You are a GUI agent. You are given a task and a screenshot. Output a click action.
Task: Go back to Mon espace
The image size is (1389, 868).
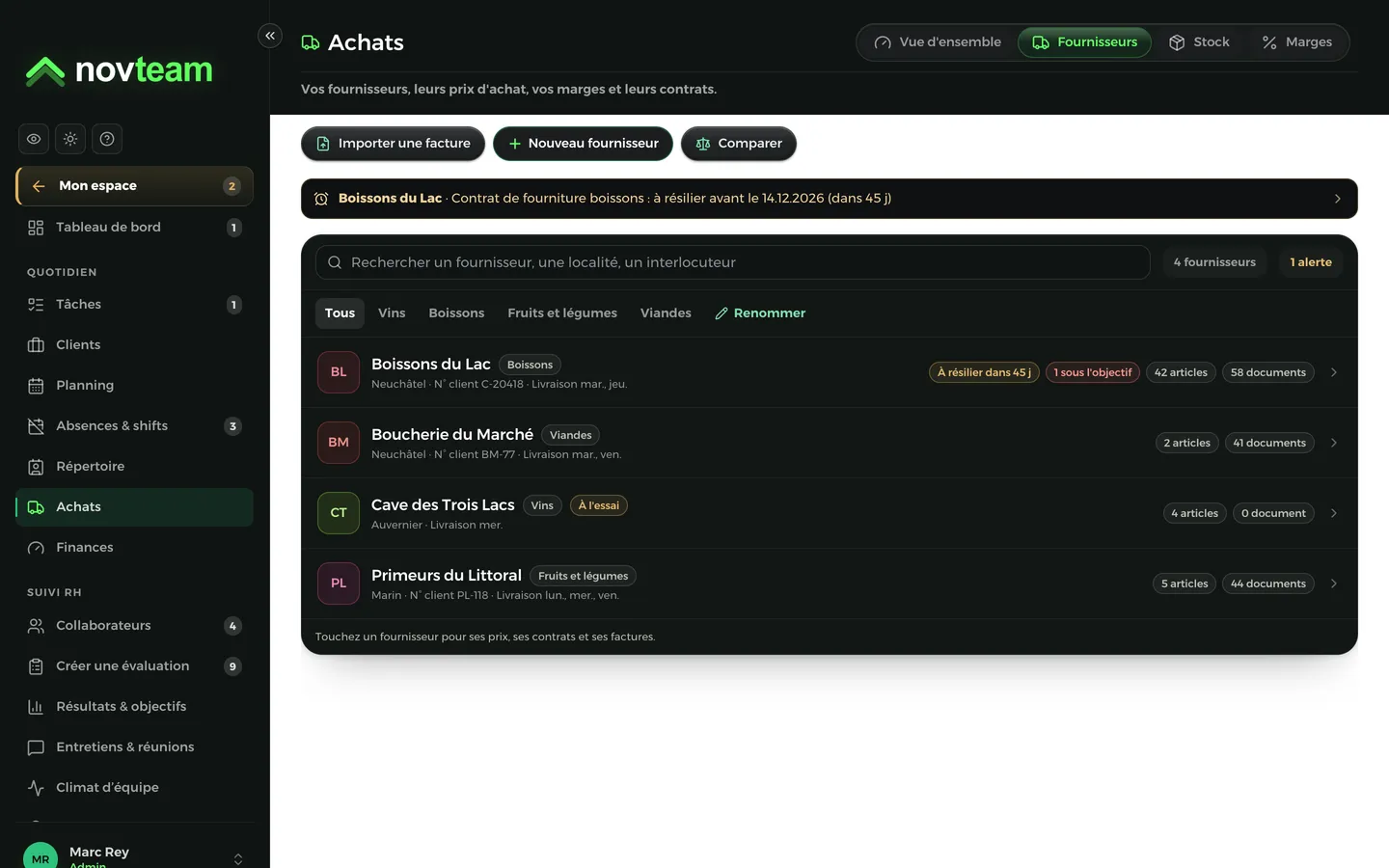click(x=135, y=186)
